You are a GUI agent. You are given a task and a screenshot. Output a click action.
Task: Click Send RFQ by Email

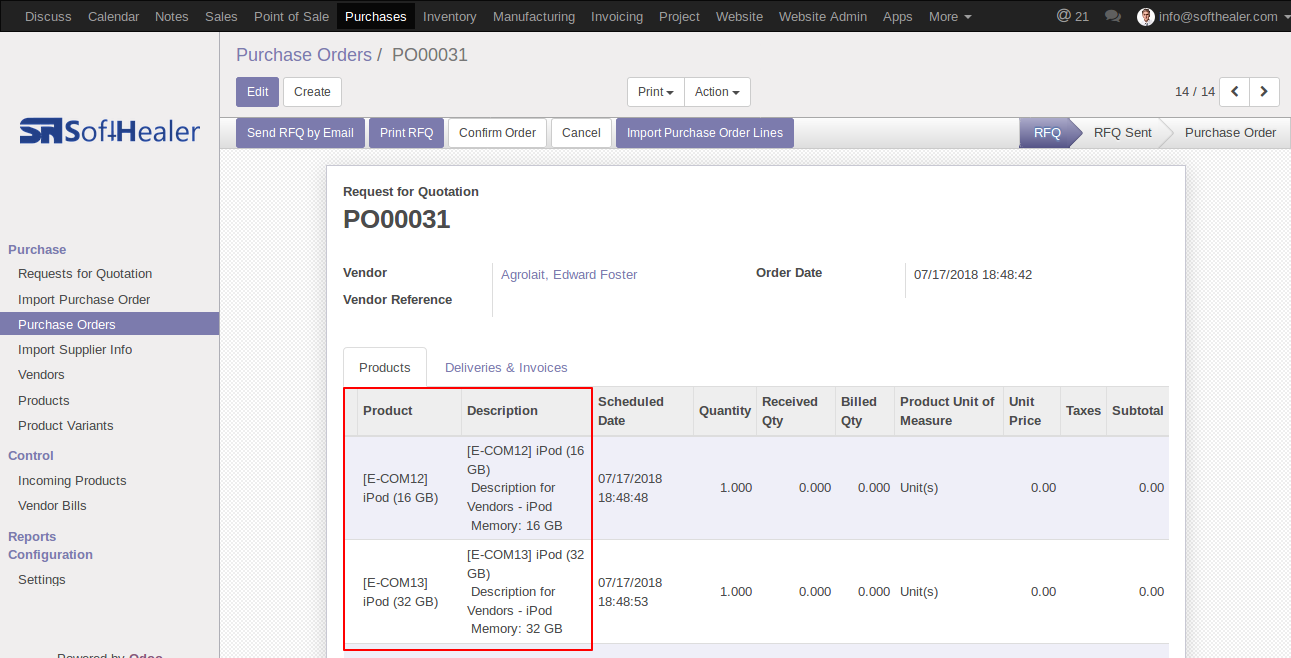tap(300, 133)
